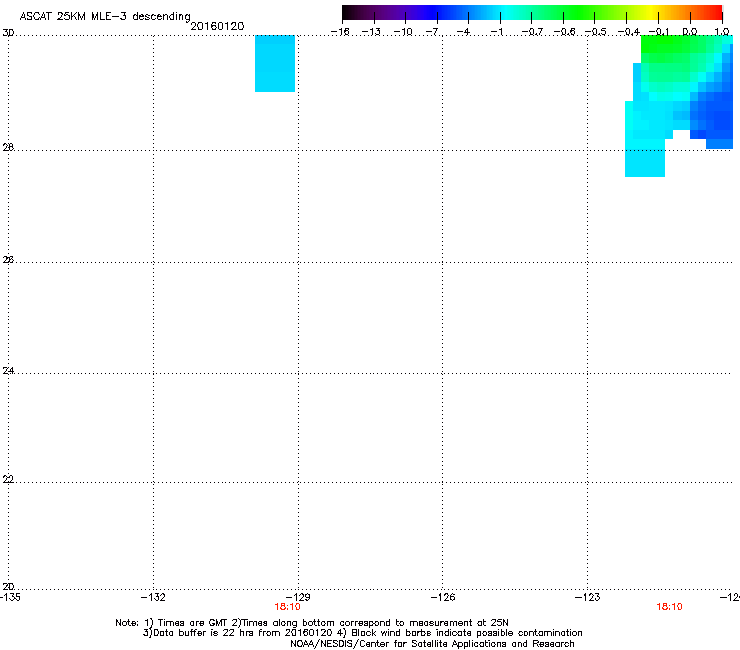Click the colorbar label -0.7
The height and width of the screenshot is (650, 740).
point(532,32)
